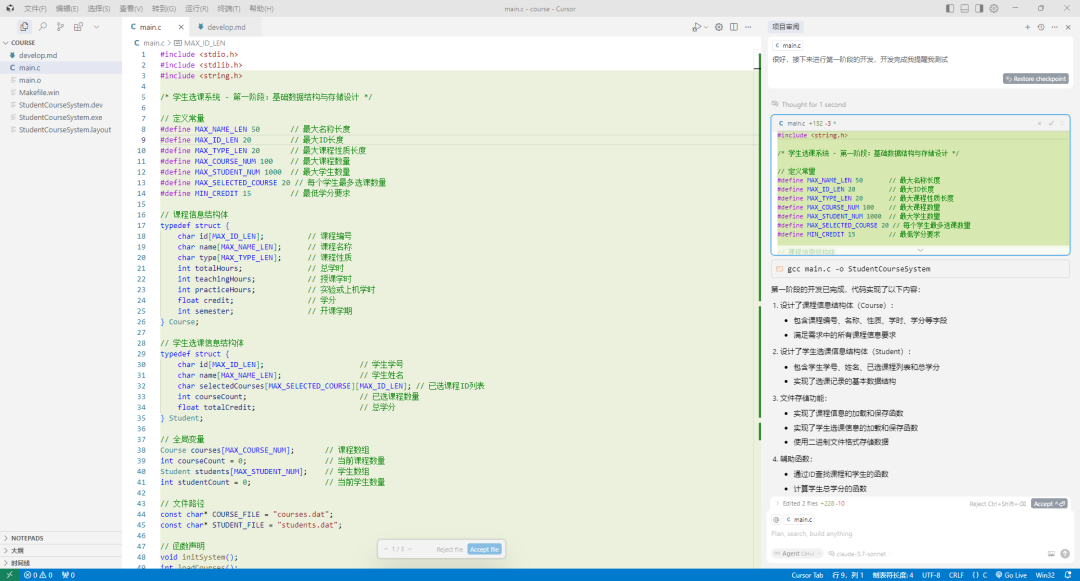Switch to the develop.md editor tab
1080x581 pixels.
(225, 27)
